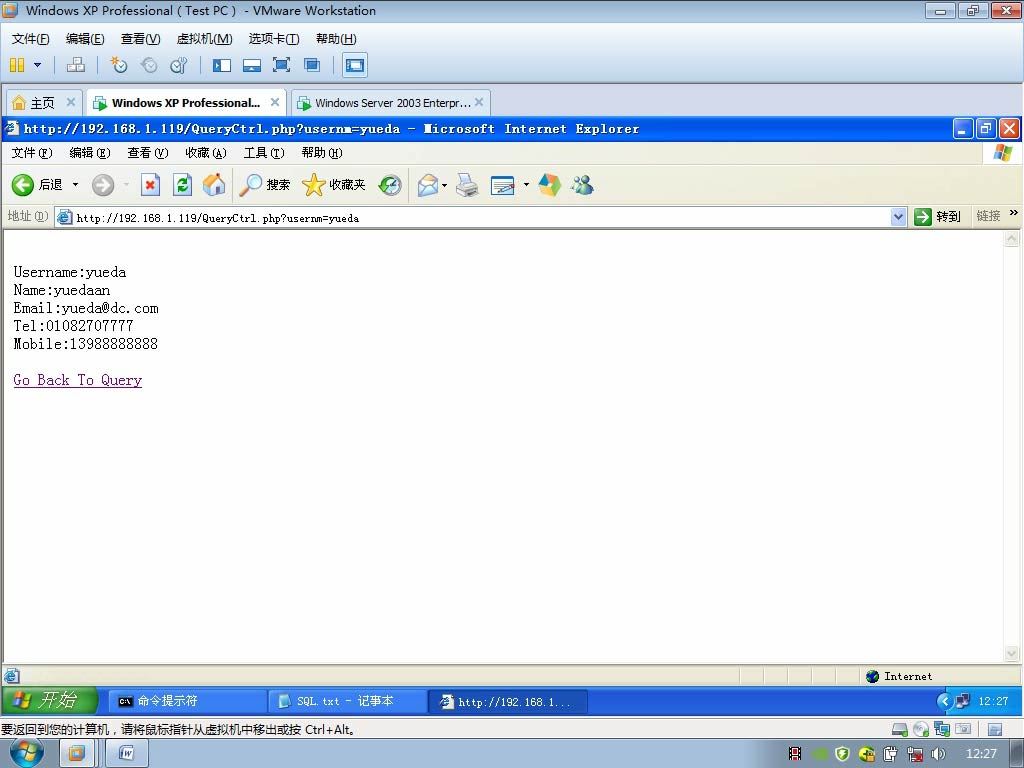Click the VMware console view icon
Image resolution: width=1024 pixels, height=768 pixels.
tap(355, 65)
